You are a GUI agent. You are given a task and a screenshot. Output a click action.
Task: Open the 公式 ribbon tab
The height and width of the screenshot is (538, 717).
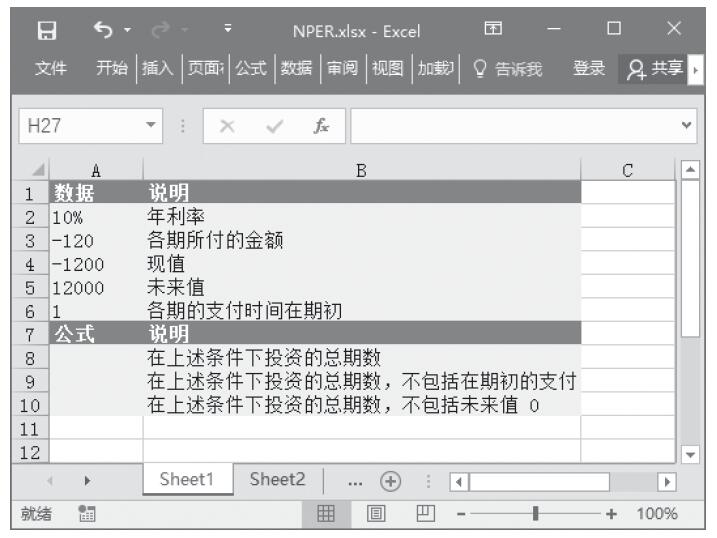pyautogui.click(x=254, y=68)
